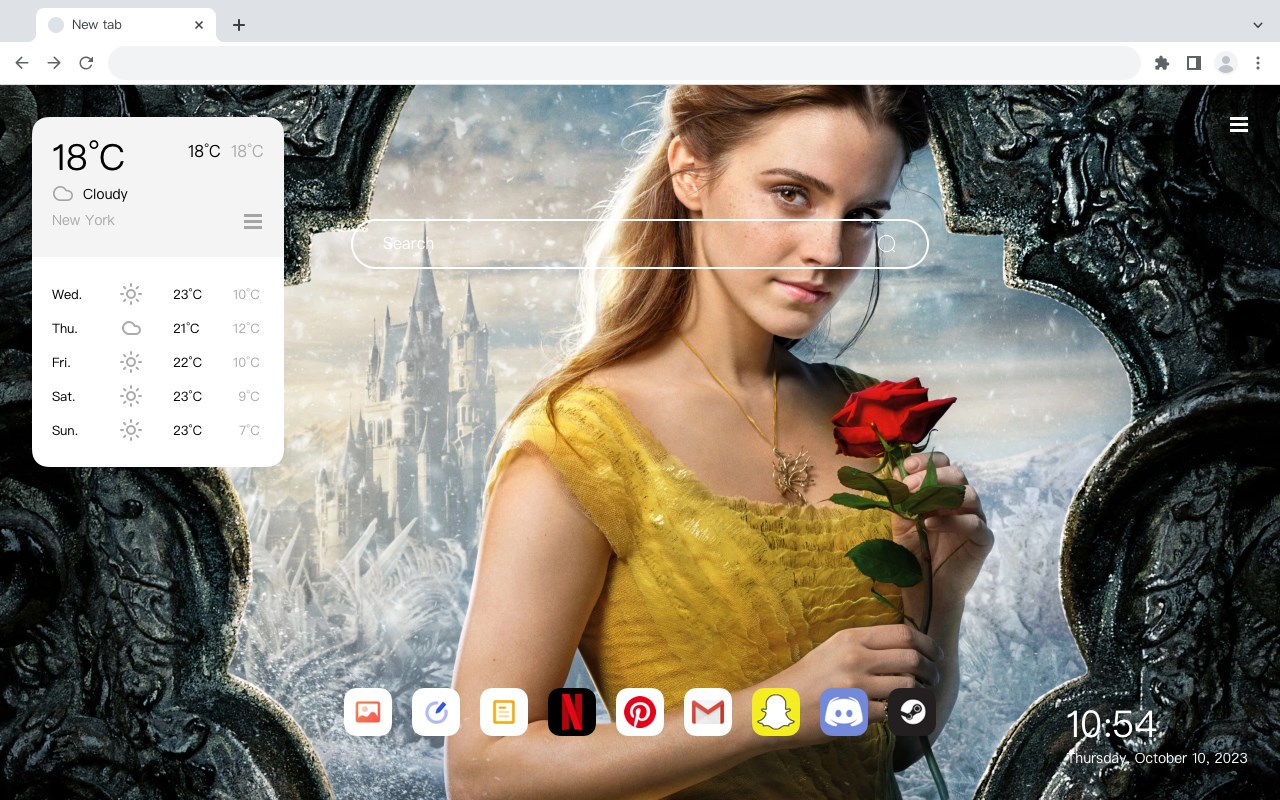The width and height of the screenshot is (1280, 800).
Task: Click the Sat. forecast day label
Action: (64, 396)
